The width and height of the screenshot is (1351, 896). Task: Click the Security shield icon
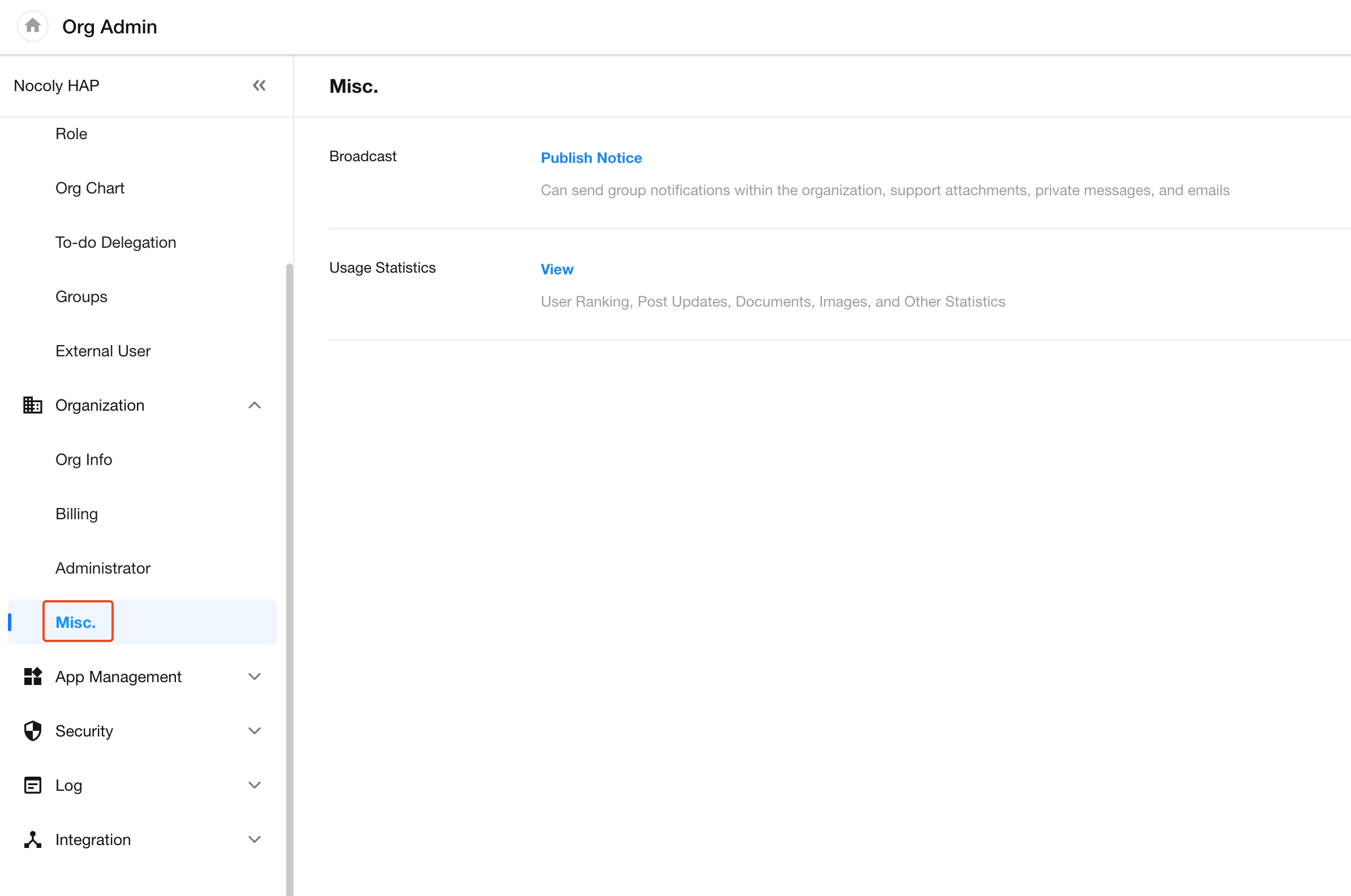click(x=33, y=731)
